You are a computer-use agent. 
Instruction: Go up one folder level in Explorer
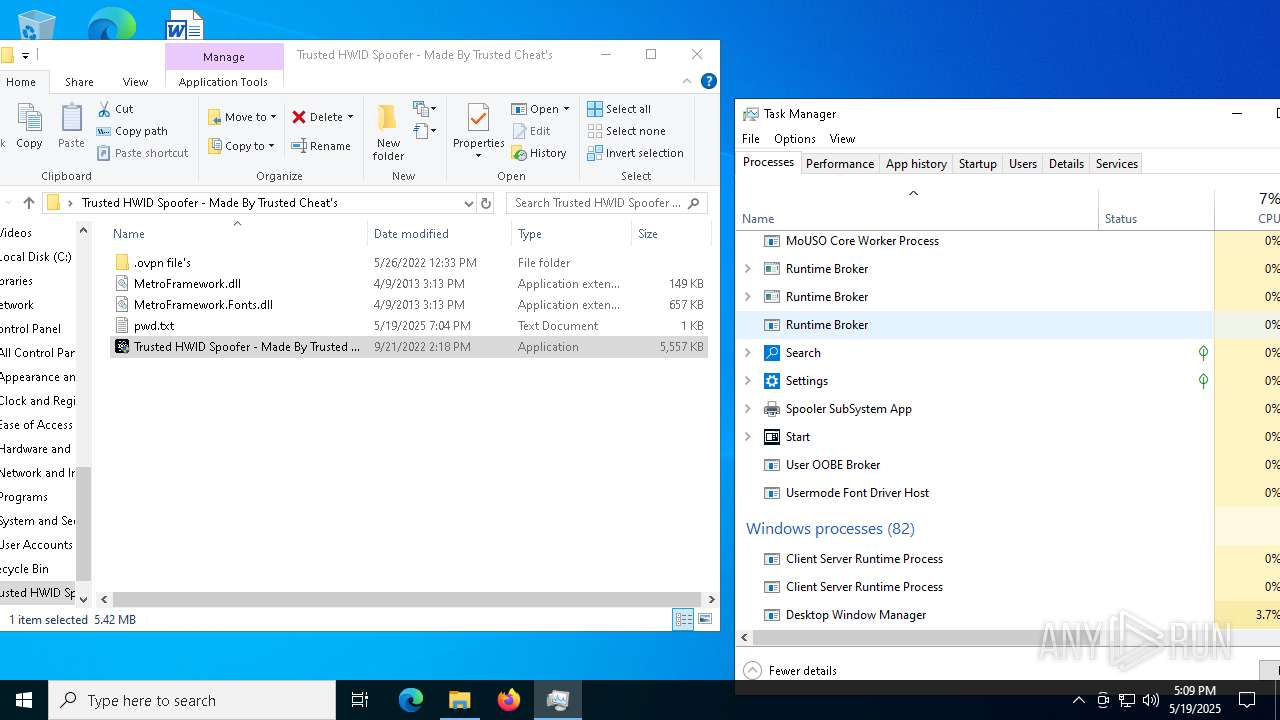point(29,203)
